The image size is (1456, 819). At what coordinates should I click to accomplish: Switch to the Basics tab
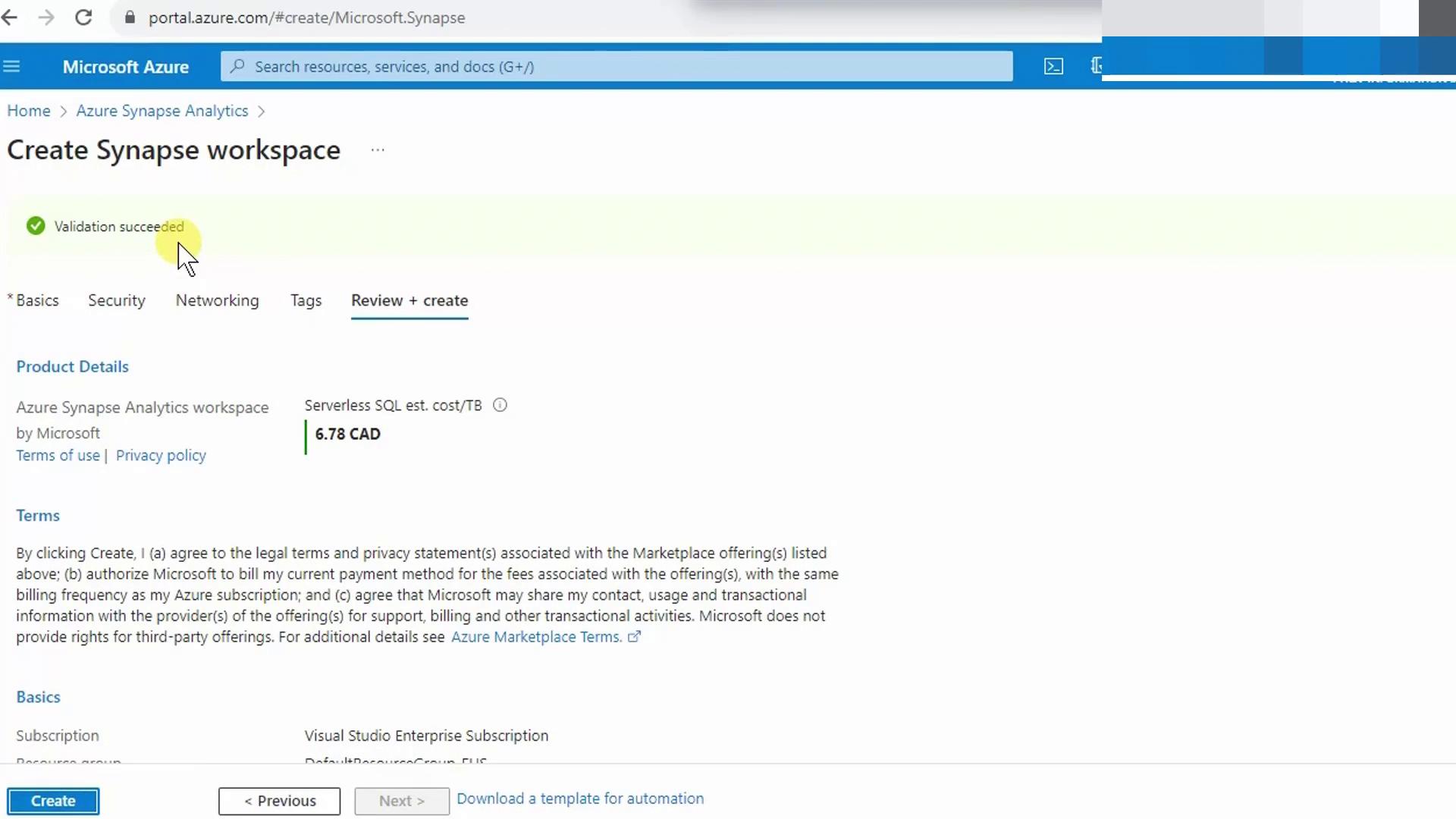click(37, 300)
